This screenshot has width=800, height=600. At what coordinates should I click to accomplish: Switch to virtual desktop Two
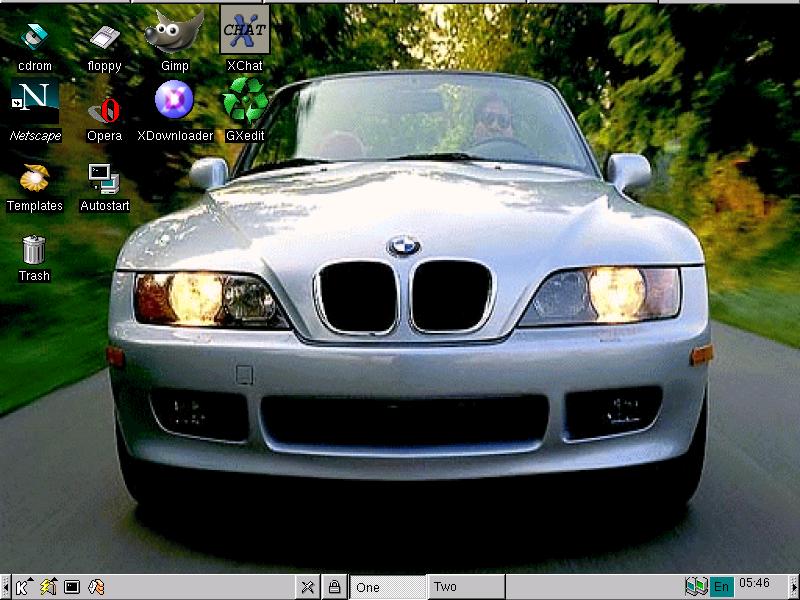(466, 587)
